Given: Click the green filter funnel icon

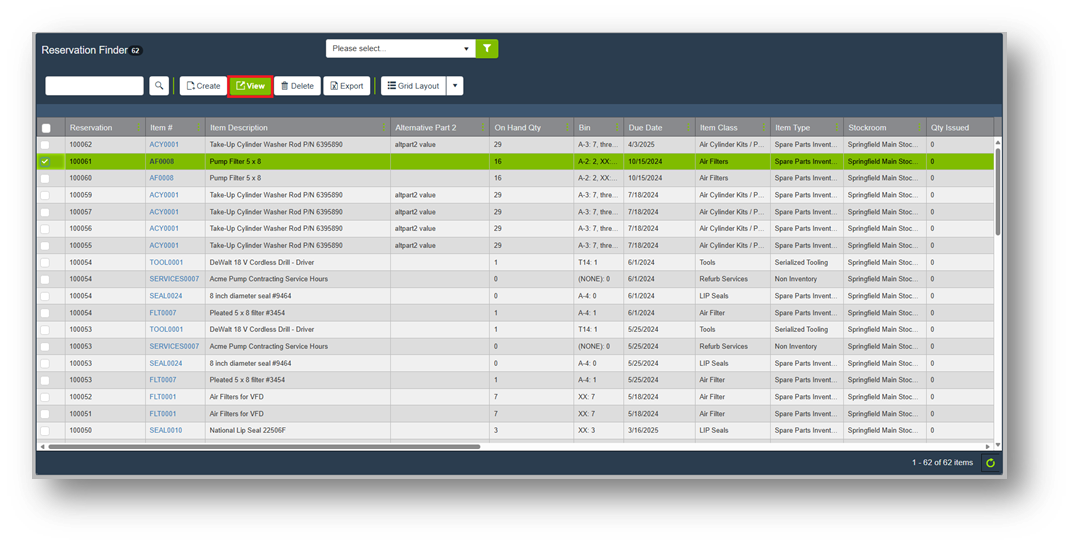Looking at the screenshot, I should click(487, 48).
